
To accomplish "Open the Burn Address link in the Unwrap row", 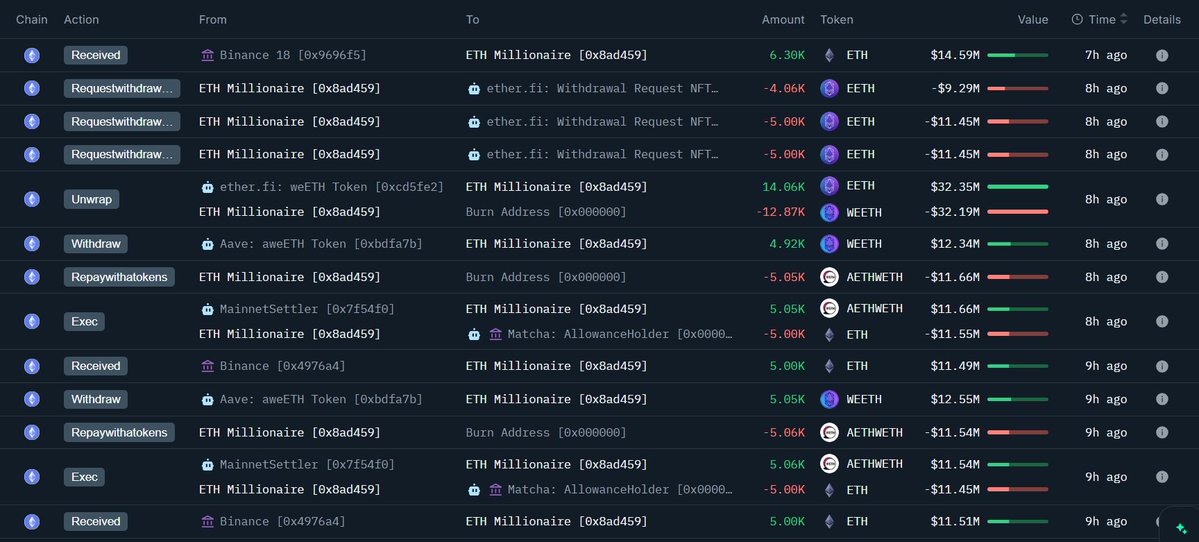I will (x=546, y=212).
